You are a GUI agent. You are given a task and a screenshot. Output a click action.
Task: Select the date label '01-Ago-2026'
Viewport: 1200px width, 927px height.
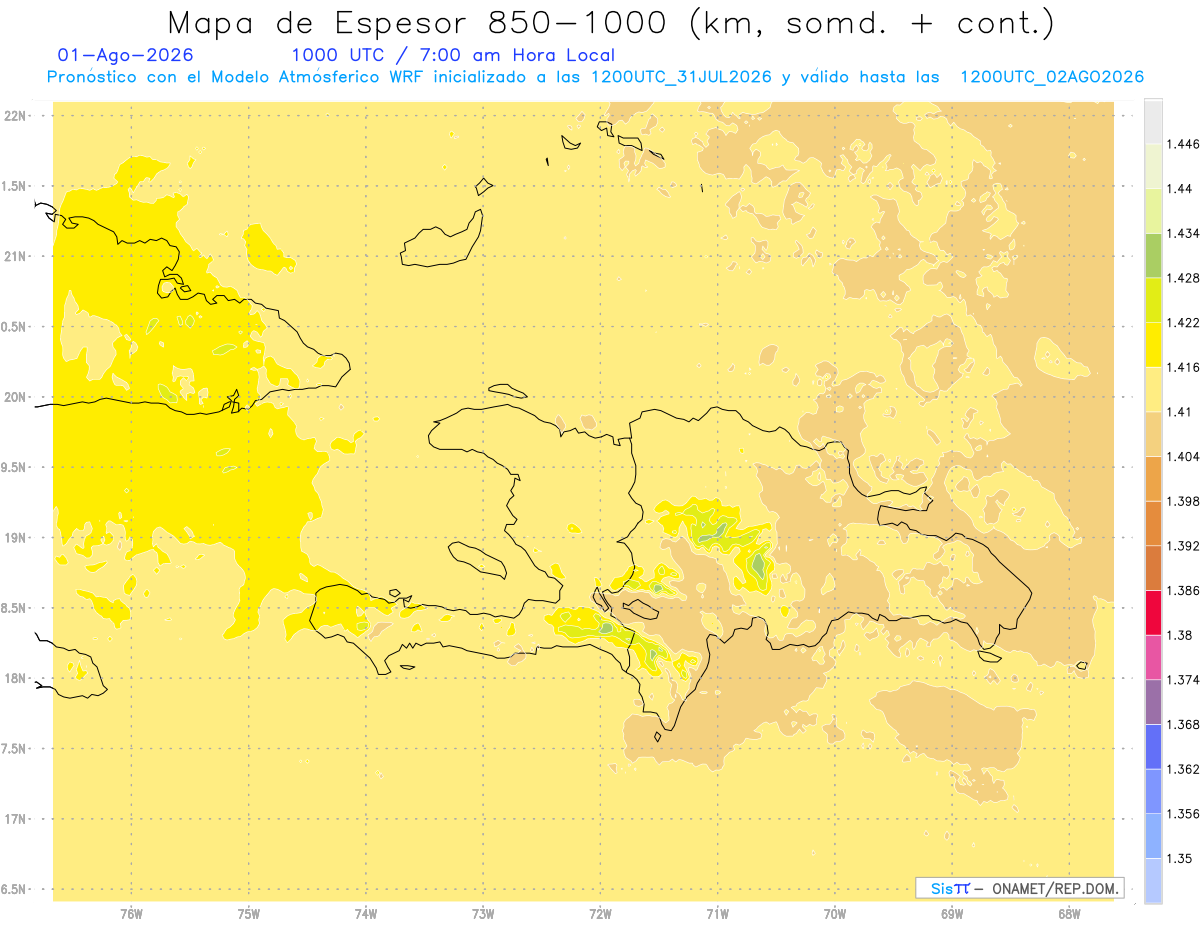click(x=126, y=55)
